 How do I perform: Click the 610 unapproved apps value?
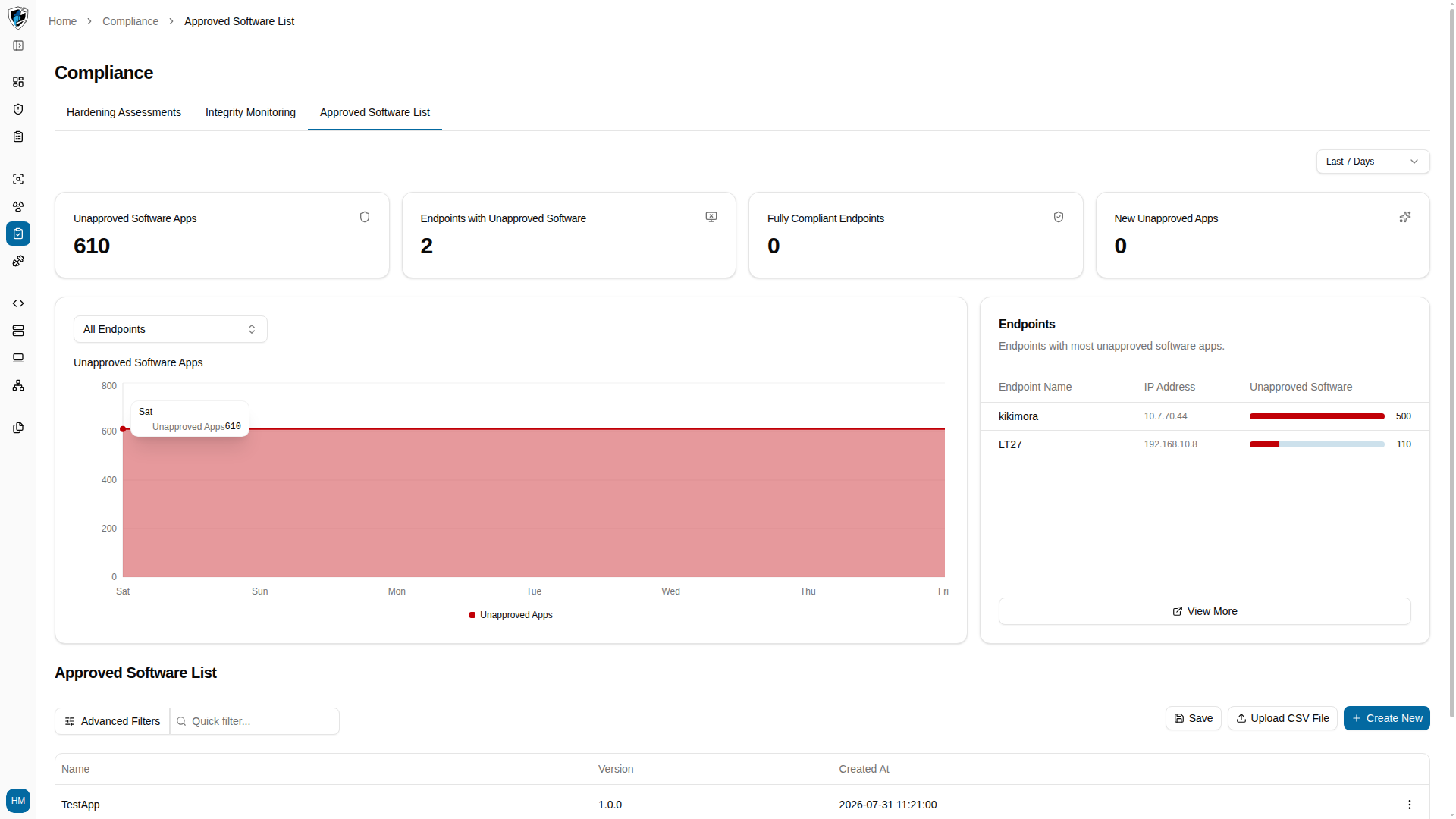tap(92, 246)
